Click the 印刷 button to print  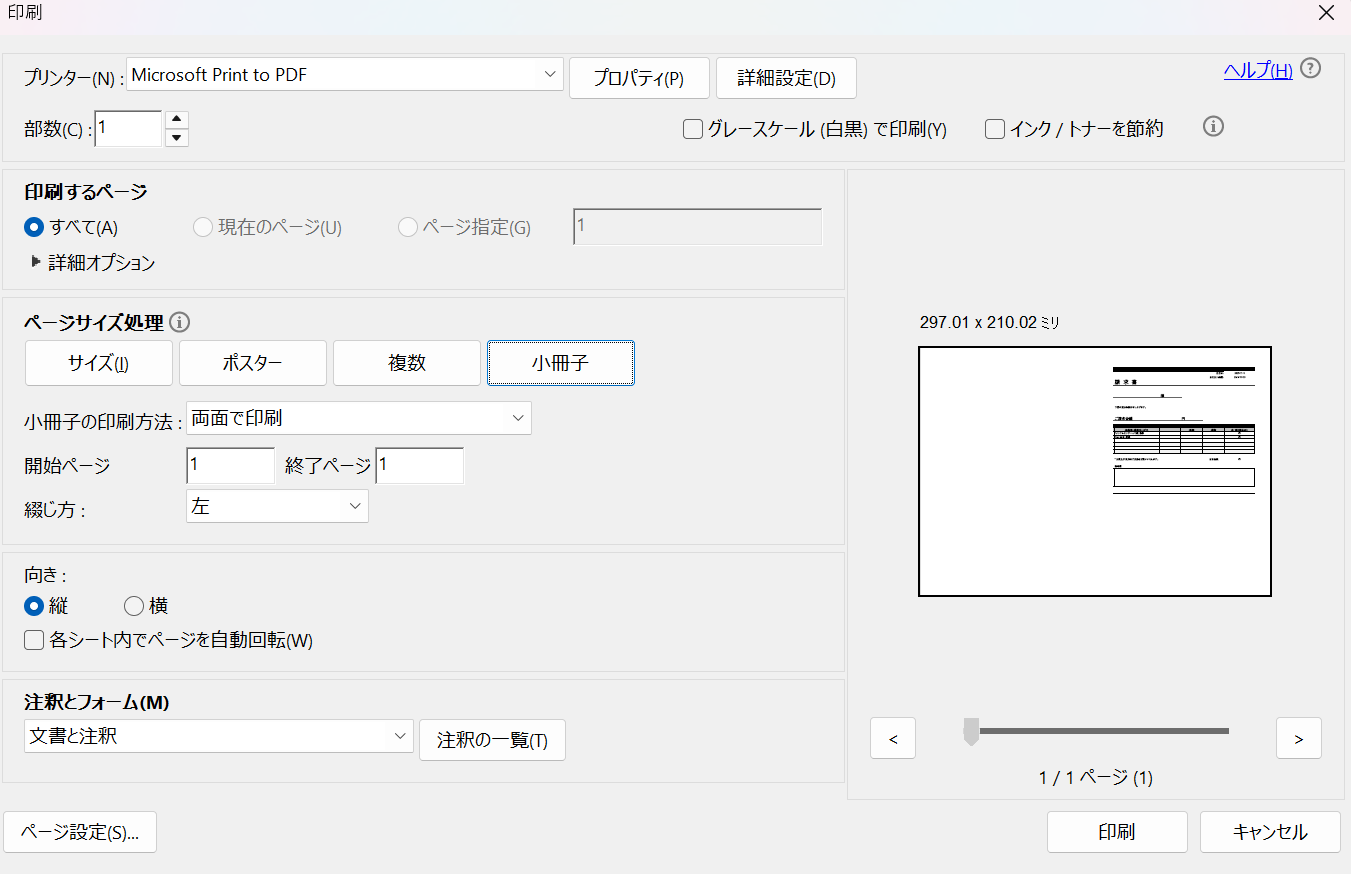(x=1117, y=831)
